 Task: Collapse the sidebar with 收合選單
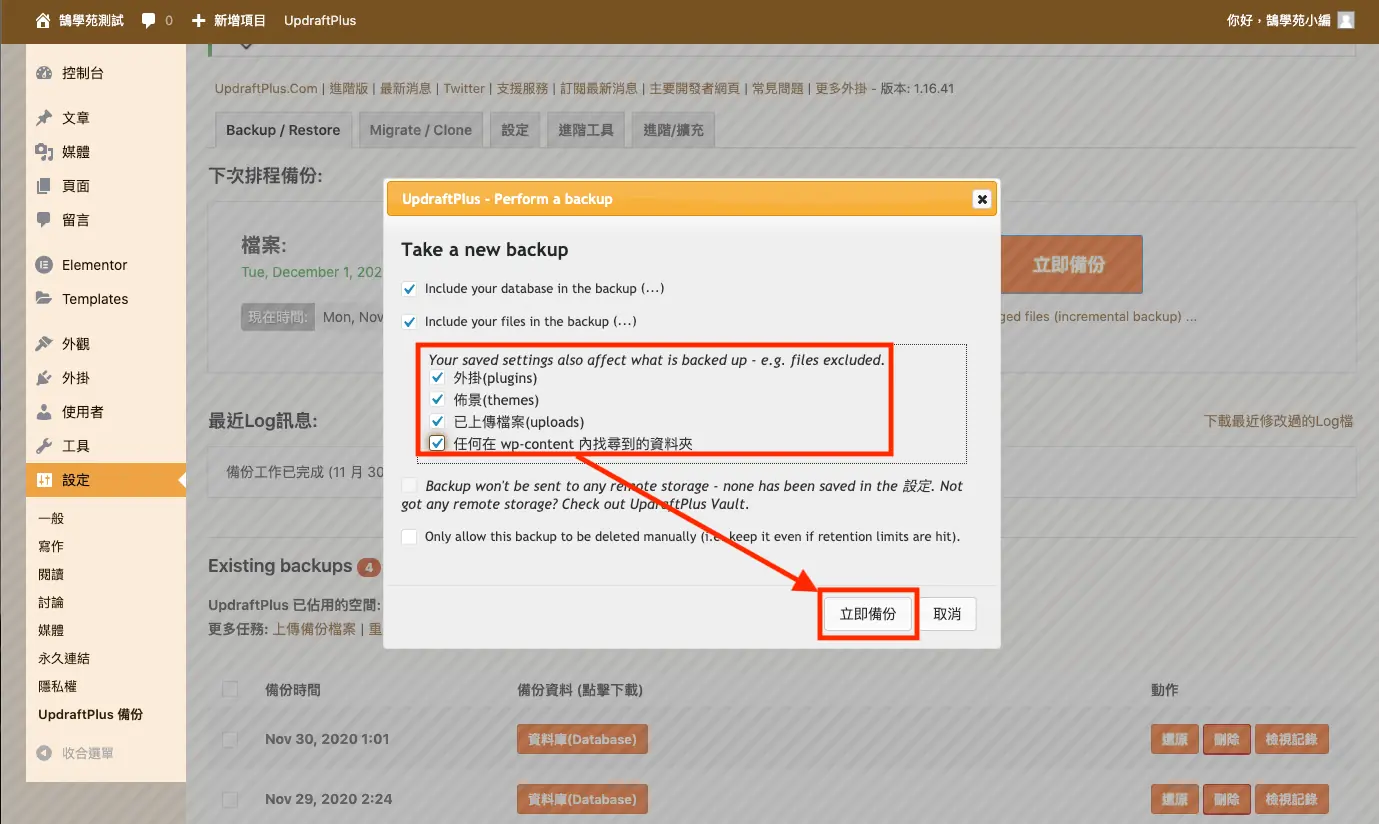pos(75,753)
